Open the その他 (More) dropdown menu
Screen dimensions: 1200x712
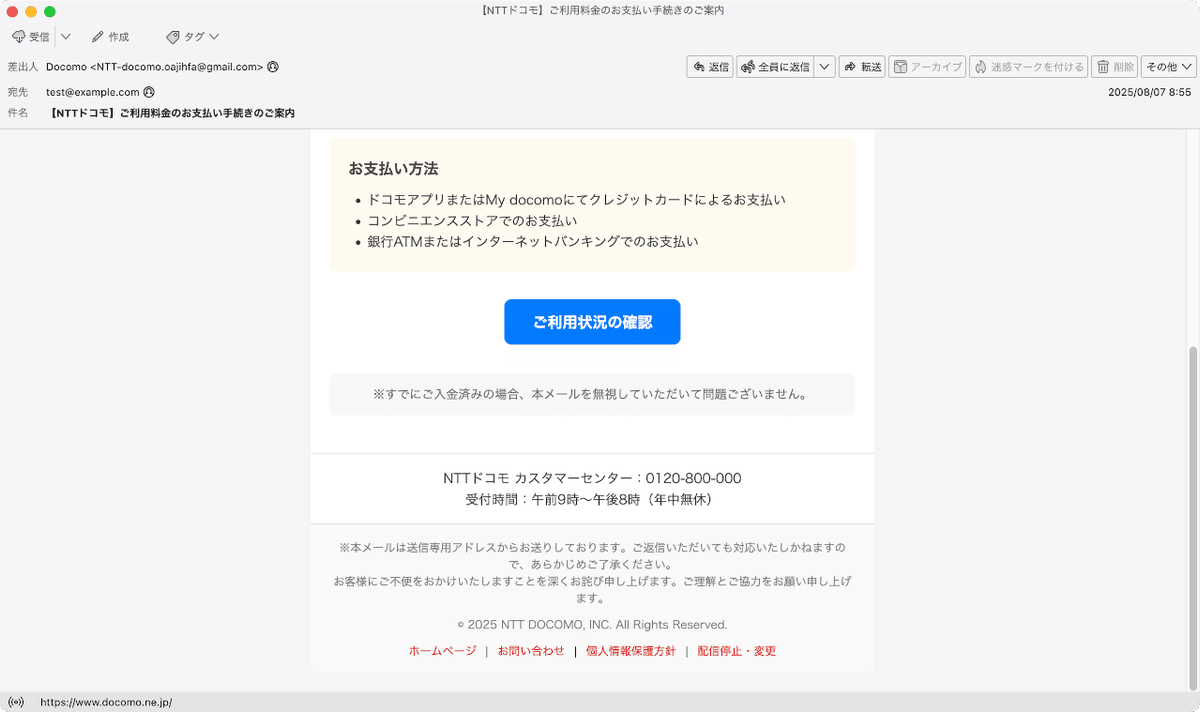tap(1169, 67)
